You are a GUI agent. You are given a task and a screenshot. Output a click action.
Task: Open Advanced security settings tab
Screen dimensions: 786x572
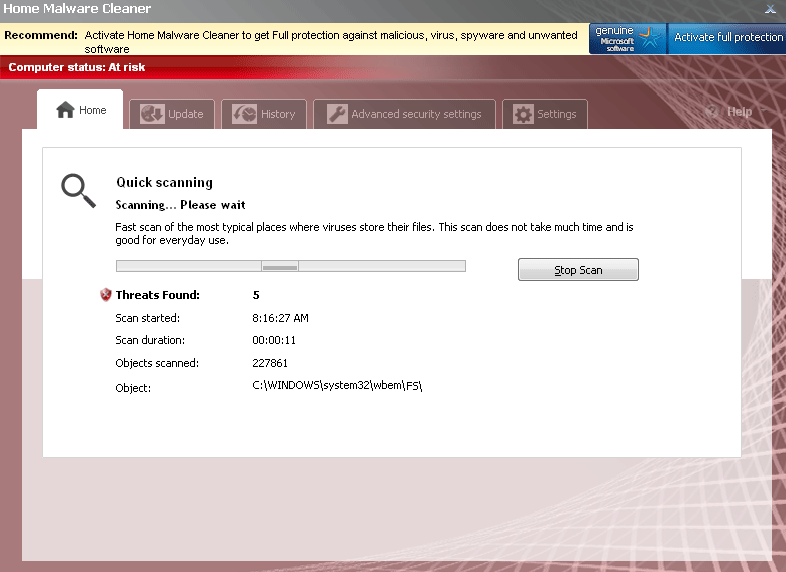416,114
